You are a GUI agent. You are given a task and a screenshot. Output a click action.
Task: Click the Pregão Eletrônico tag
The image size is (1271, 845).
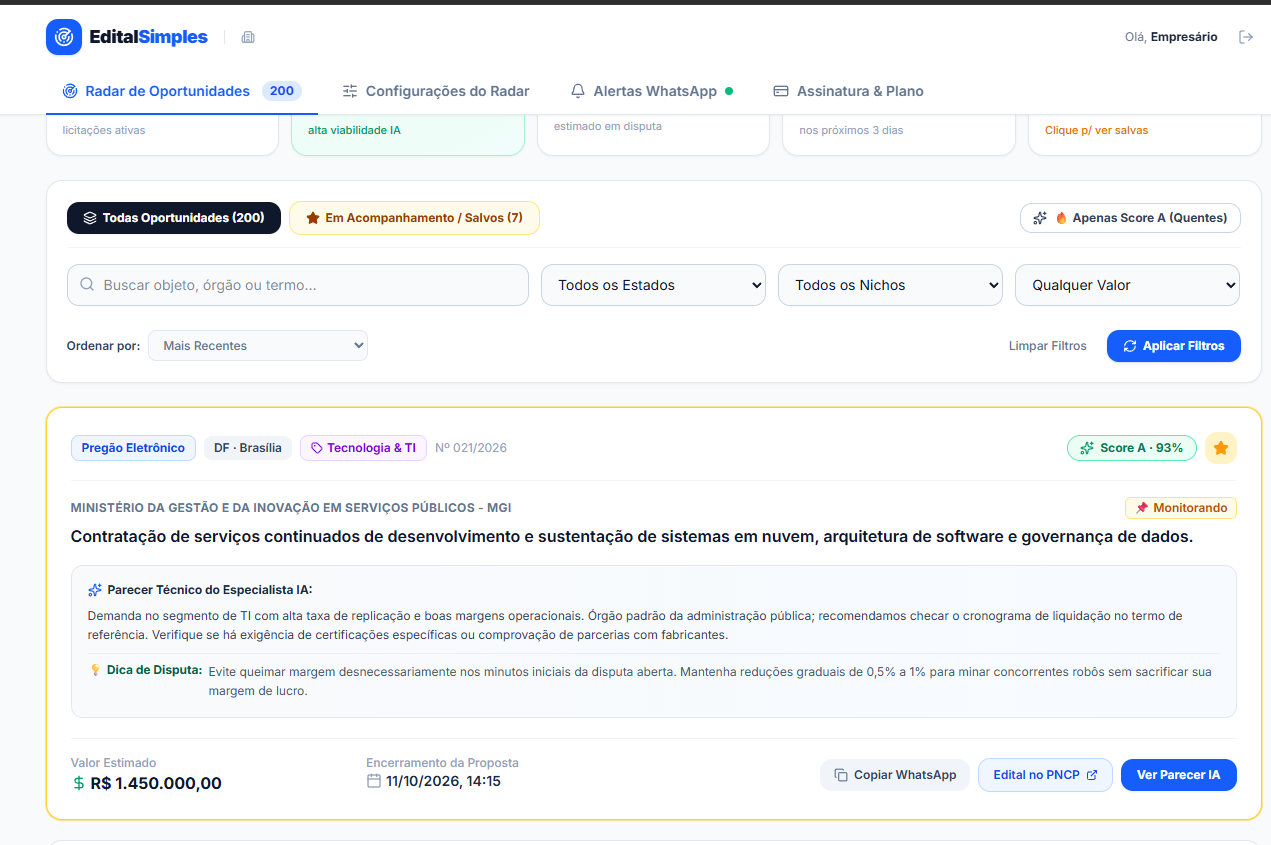coord(133,448)
